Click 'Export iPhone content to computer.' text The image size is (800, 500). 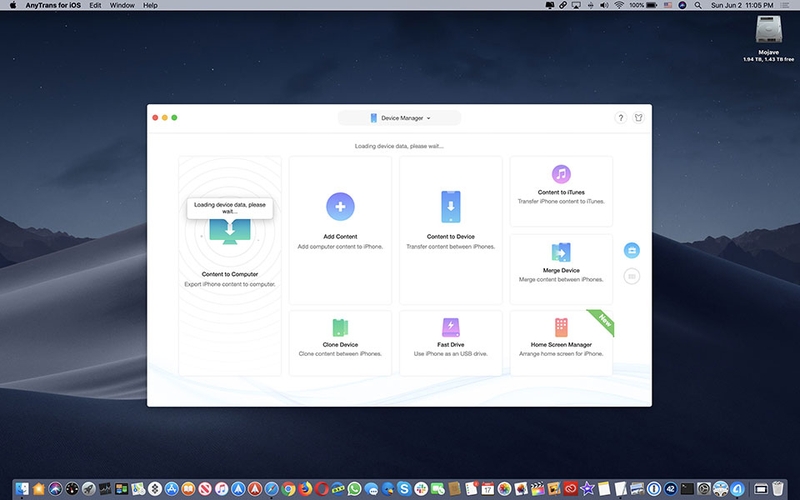pyautogui.click(x=230, y=284)
